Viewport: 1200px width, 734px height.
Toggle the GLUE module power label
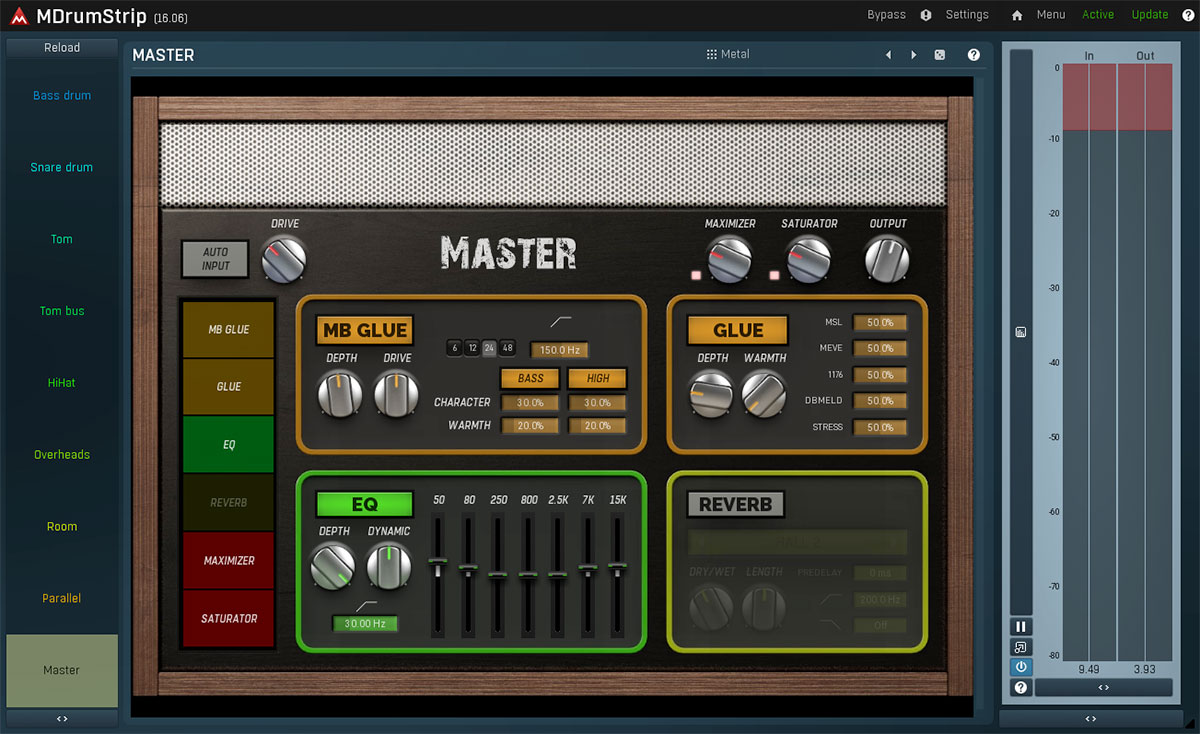pos(738,330)
